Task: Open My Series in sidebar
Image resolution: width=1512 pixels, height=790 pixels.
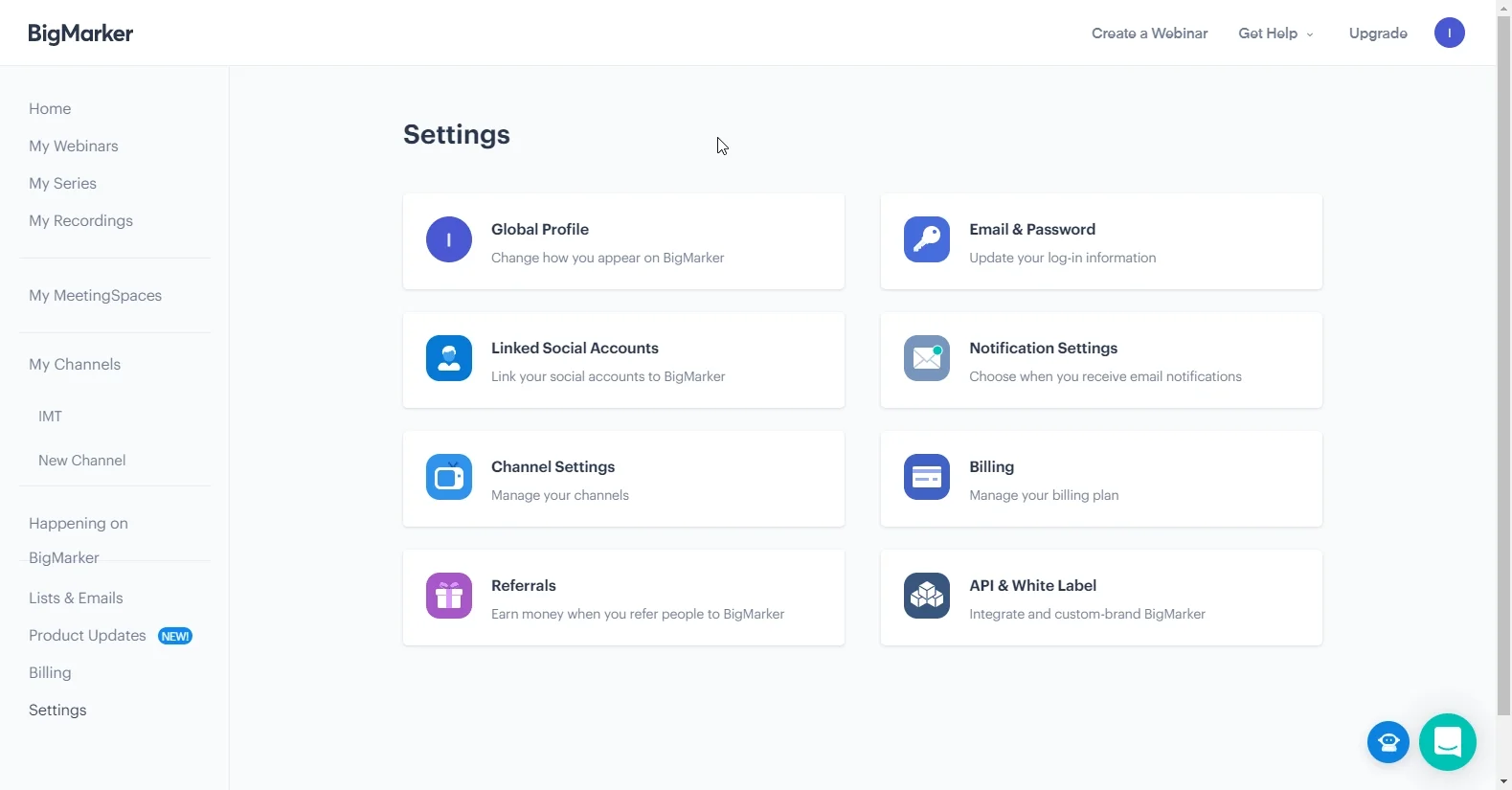Action: [x=62, y=184]
